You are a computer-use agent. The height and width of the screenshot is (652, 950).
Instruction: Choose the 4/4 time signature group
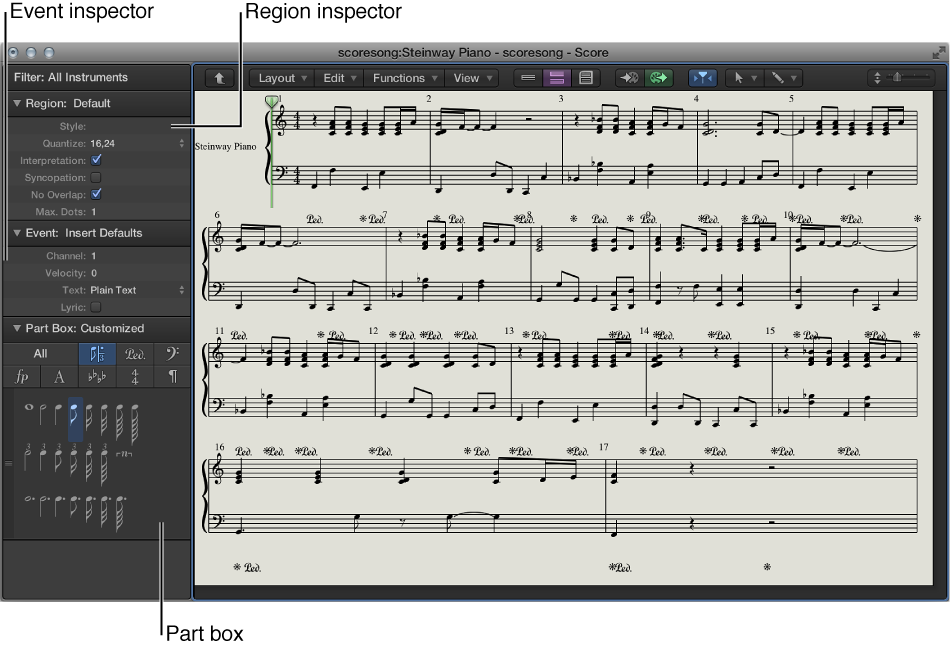pos(134,376)
